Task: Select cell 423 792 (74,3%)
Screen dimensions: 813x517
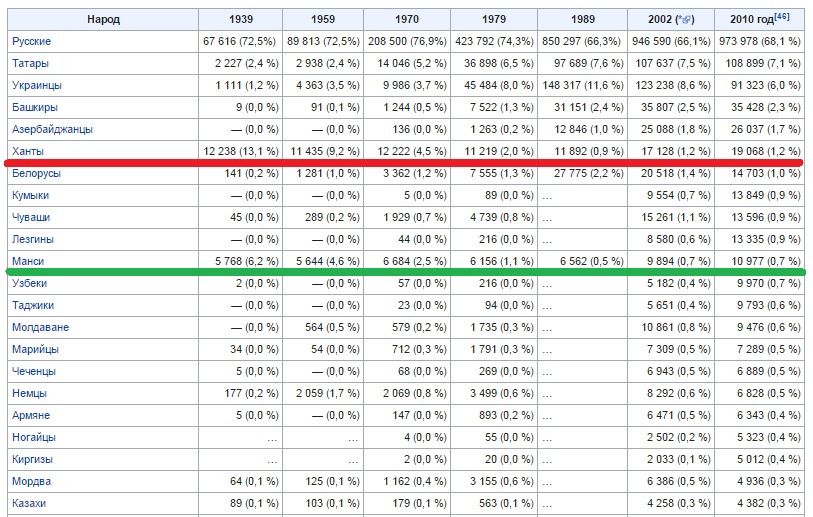Action: (x=494, y=41)
